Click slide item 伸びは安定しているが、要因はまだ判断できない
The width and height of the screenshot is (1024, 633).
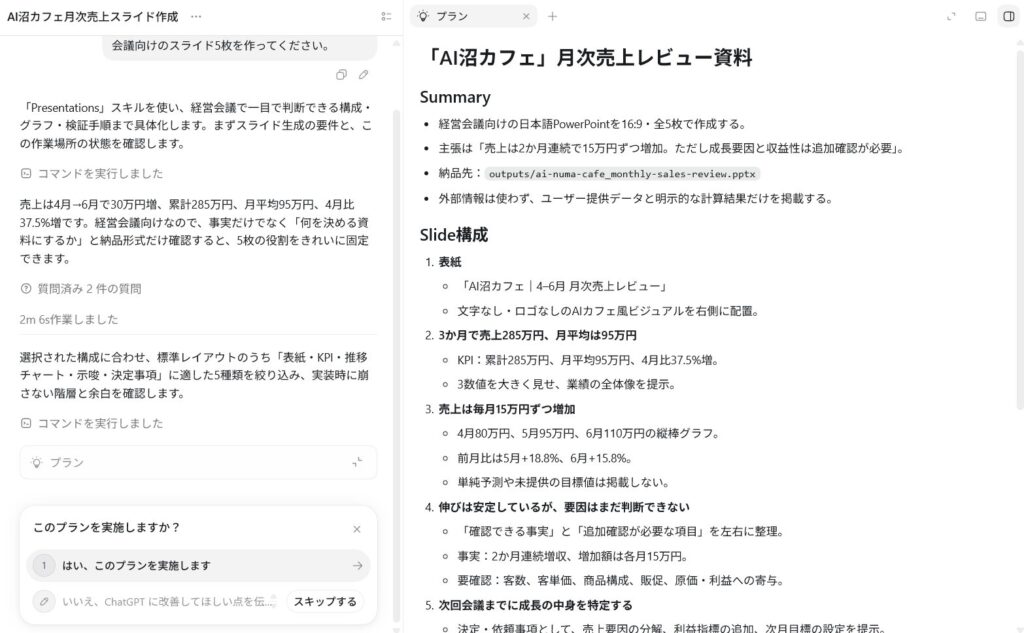point(564,508)
